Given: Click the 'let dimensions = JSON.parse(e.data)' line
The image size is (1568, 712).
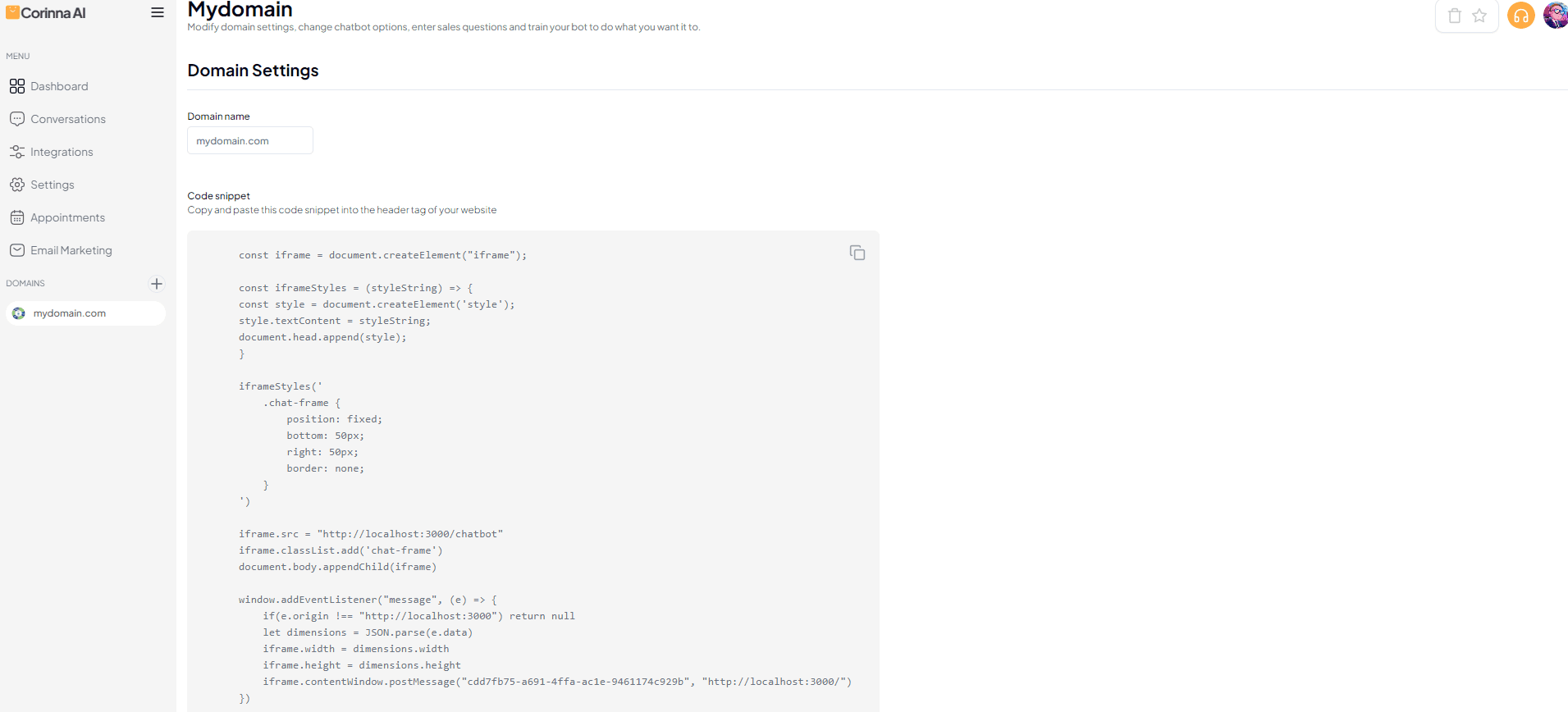Looking at the screenshot, I should pos(368,632).
